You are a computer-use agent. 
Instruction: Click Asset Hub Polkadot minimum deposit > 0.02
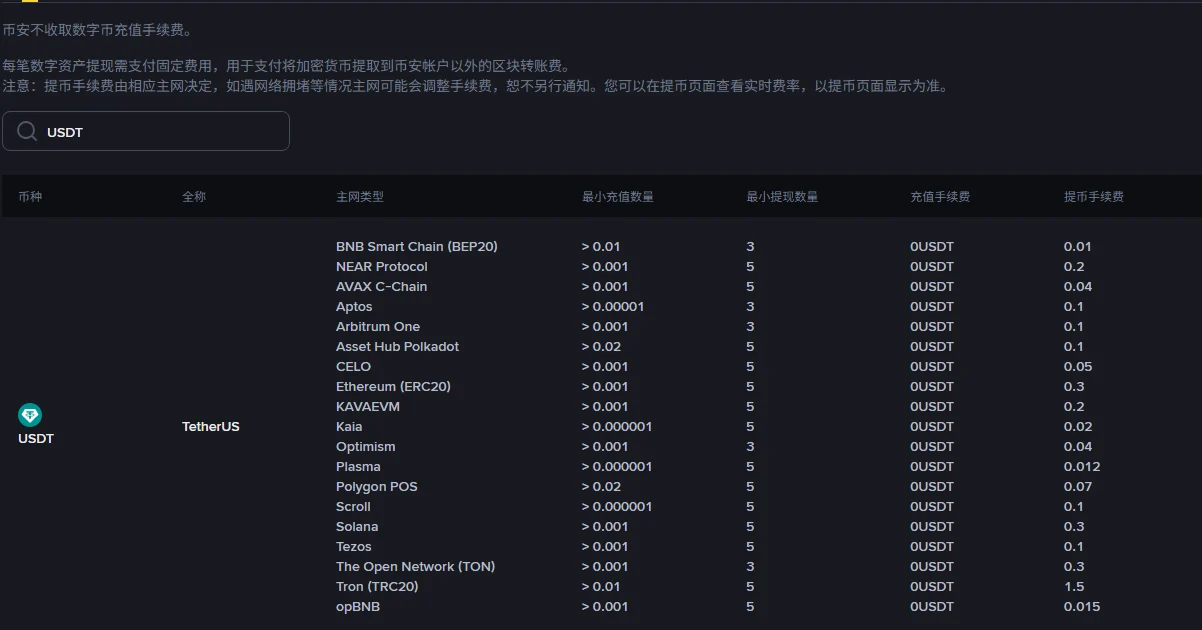point(601,347)
